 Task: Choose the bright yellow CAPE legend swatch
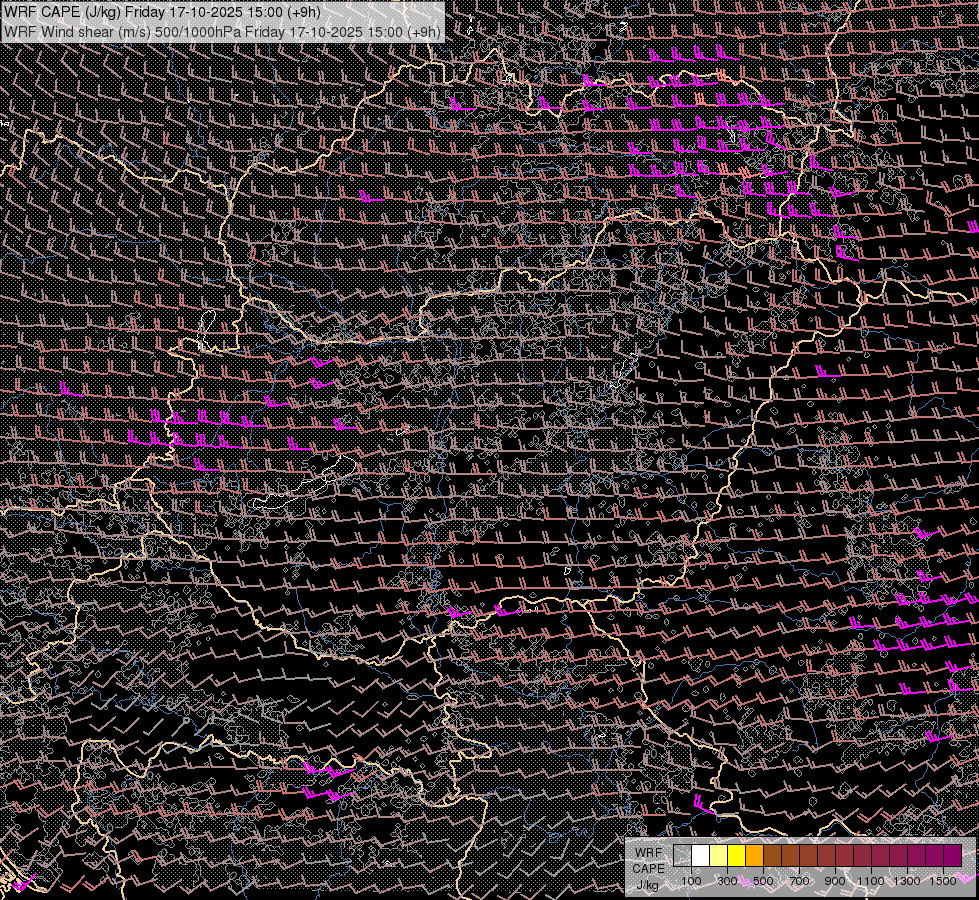point(736,856)
